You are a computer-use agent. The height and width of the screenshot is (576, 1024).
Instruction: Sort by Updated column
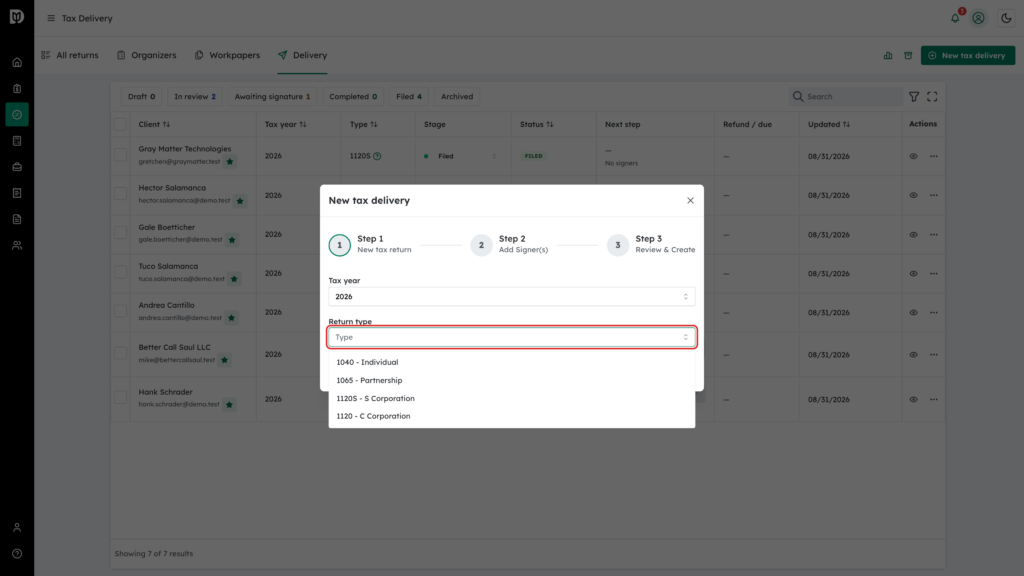829,124
